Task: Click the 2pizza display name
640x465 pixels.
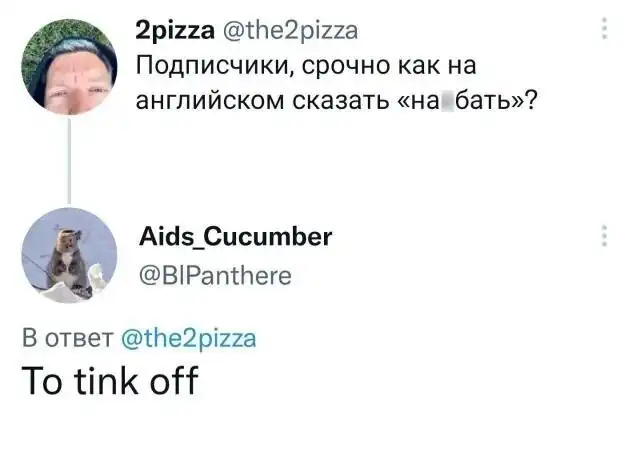Action: 175,32
